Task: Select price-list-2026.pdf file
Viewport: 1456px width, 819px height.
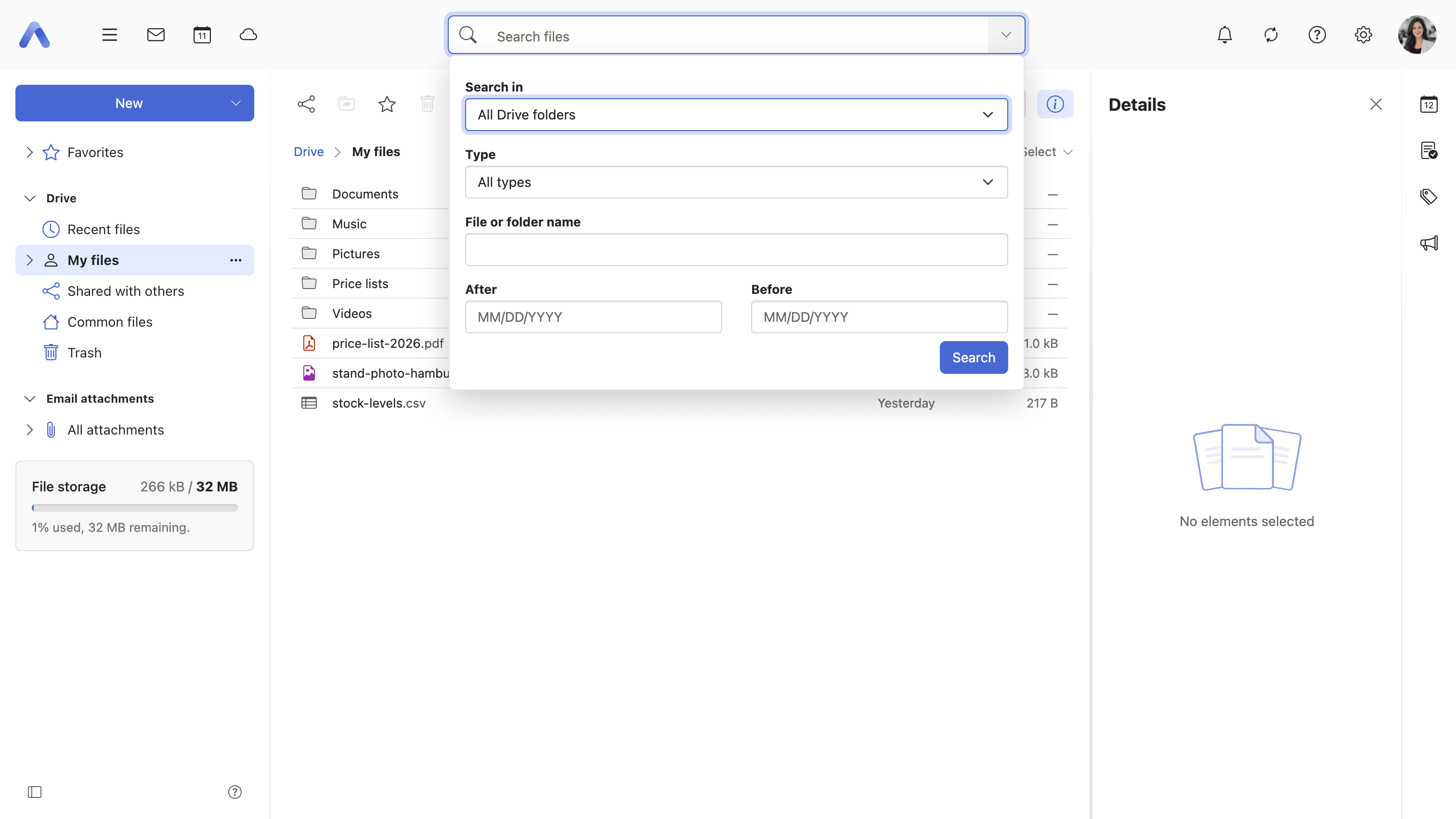Action: pos(388,343)
